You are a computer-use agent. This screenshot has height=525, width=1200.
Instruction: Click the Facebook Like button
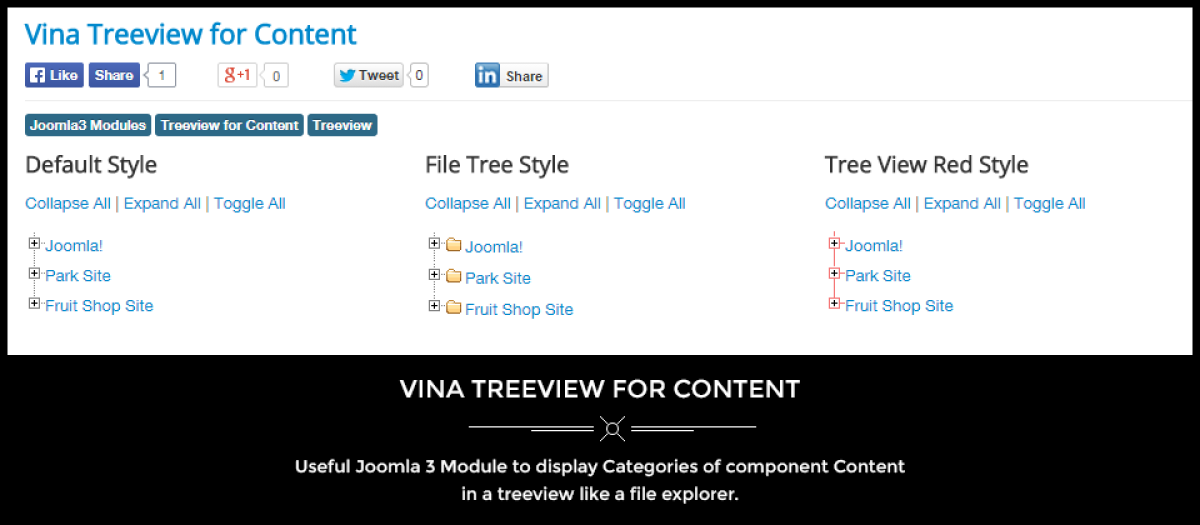(x=54, y=75)
